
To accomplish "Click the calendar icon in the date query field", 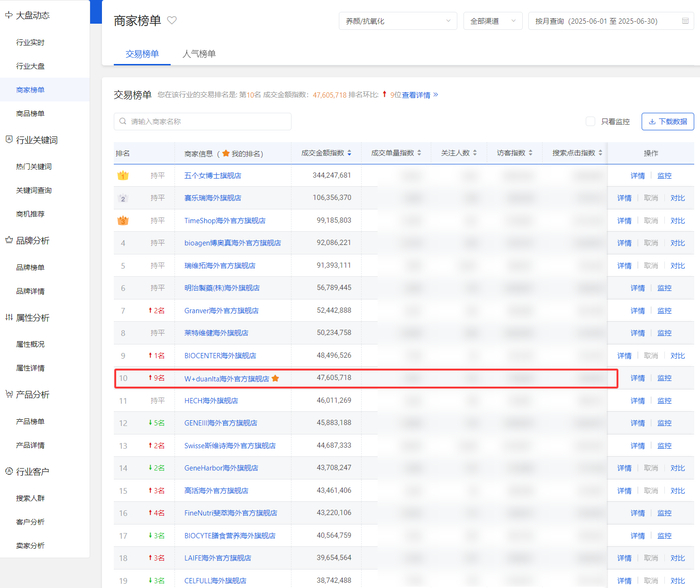I will 685,21.
